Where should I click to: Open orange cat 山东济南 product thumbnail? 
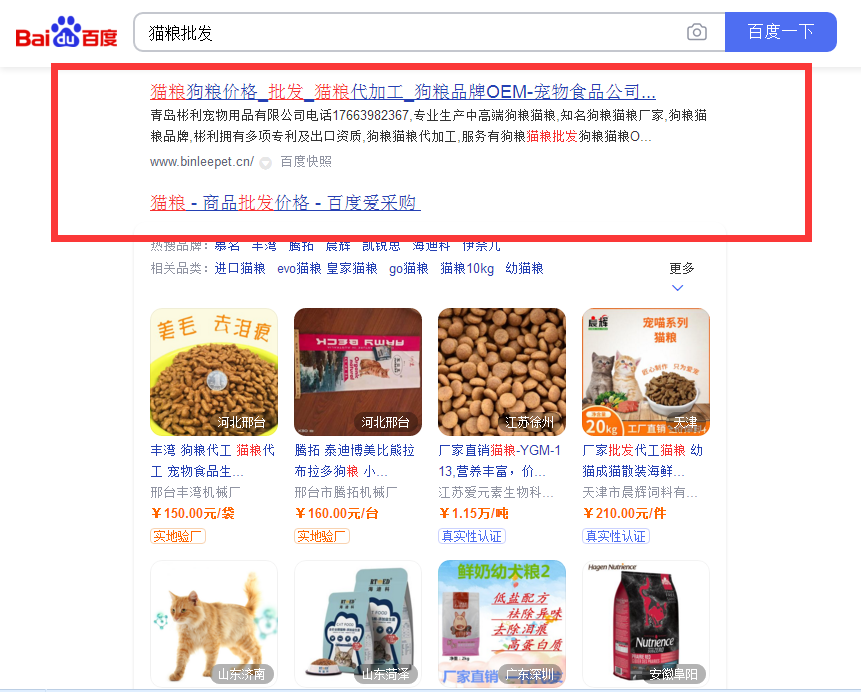(214, 624)
